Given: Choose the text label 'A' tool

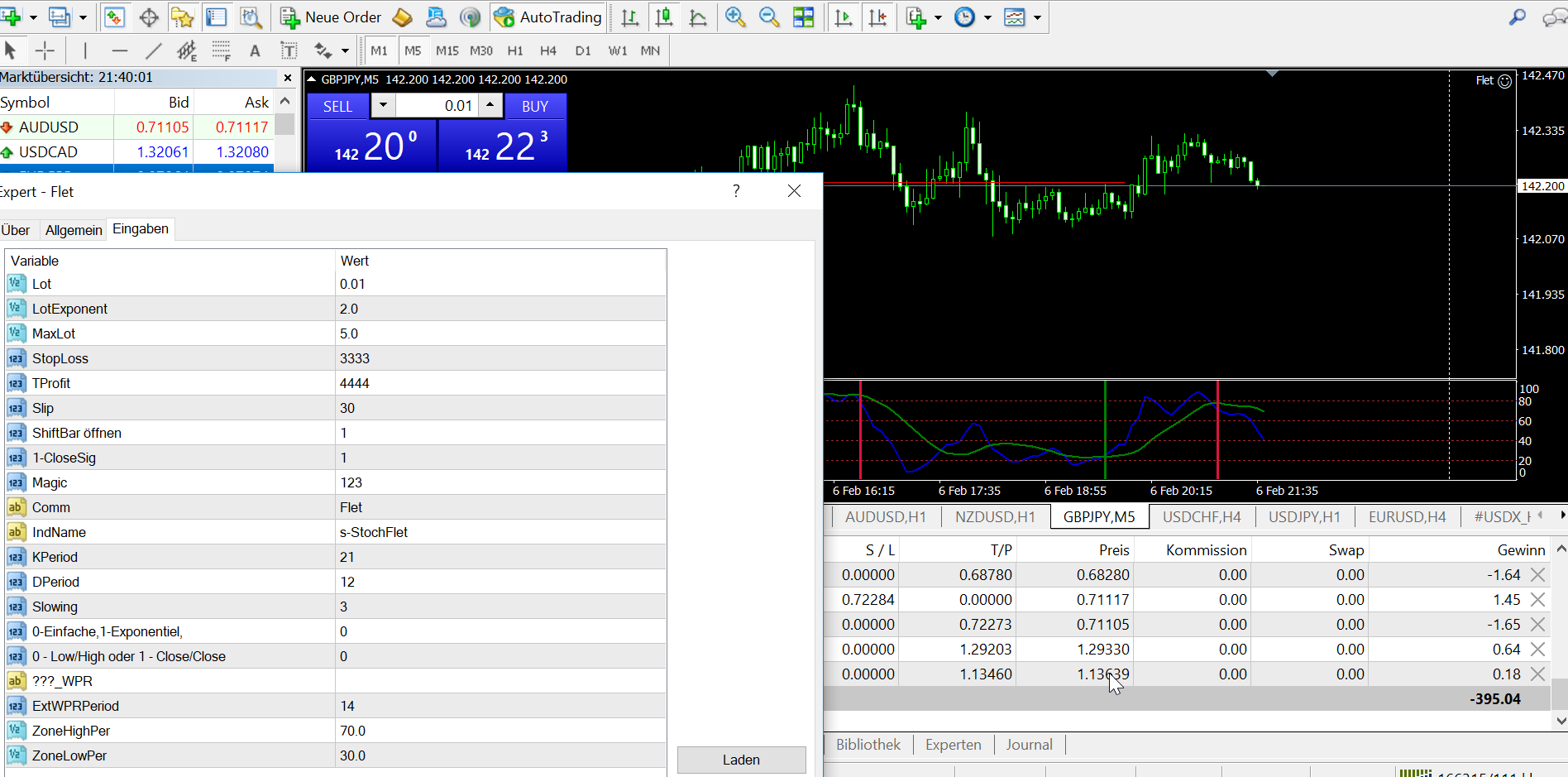Looking at the screenshot, I should (255, 51).
